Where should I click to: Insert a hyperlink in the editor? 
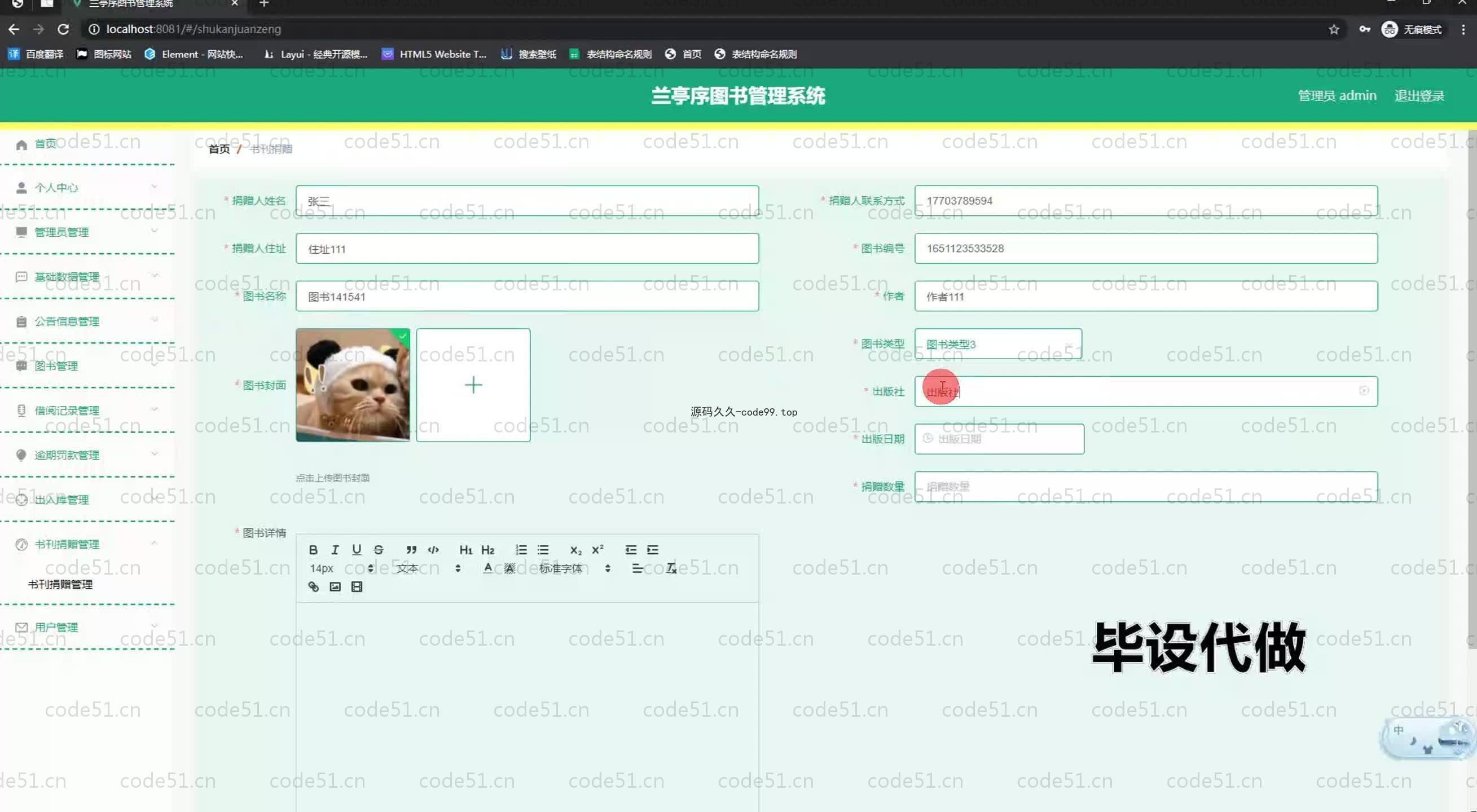313,586
